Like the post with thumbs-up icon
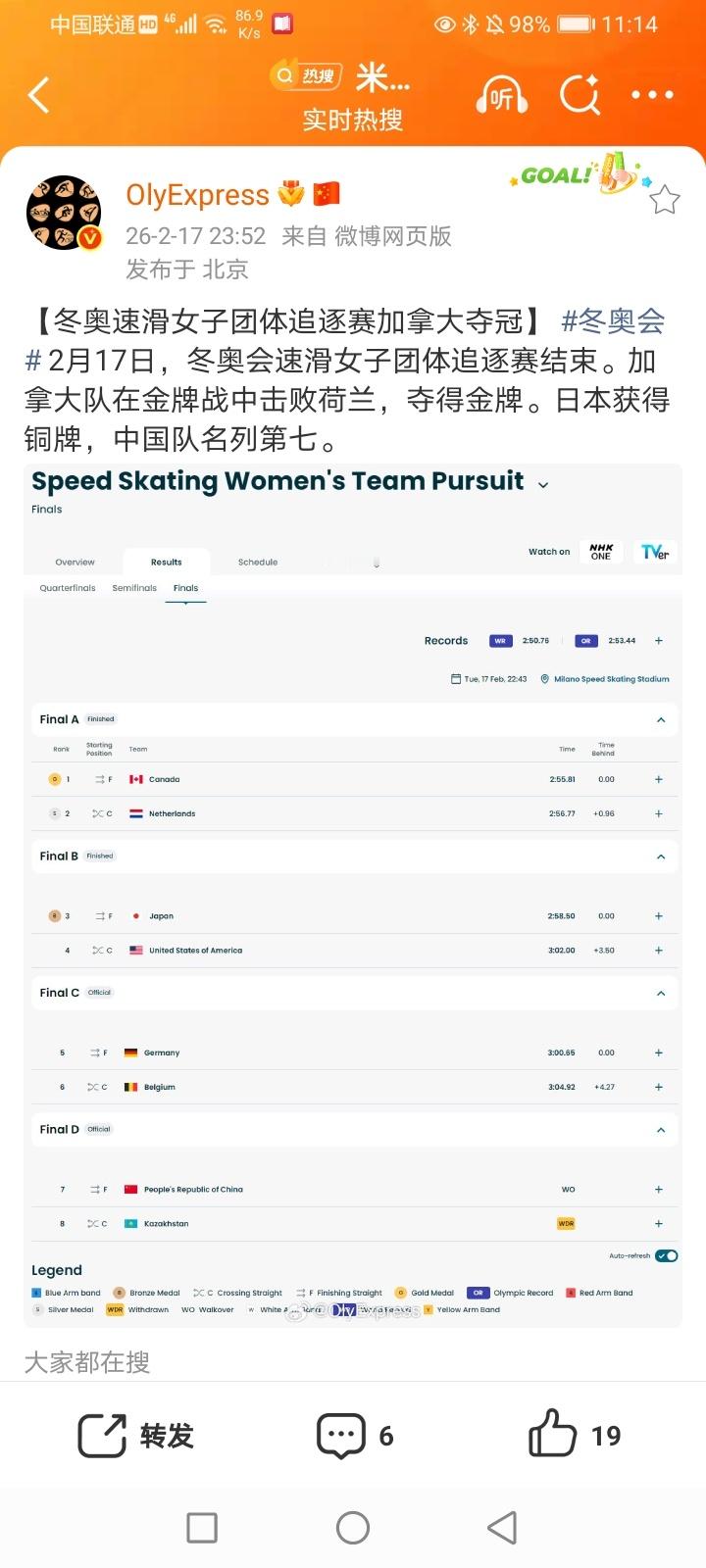Image resolution: width=706 pixels, height=1568 pixels. click(552, 1436)
